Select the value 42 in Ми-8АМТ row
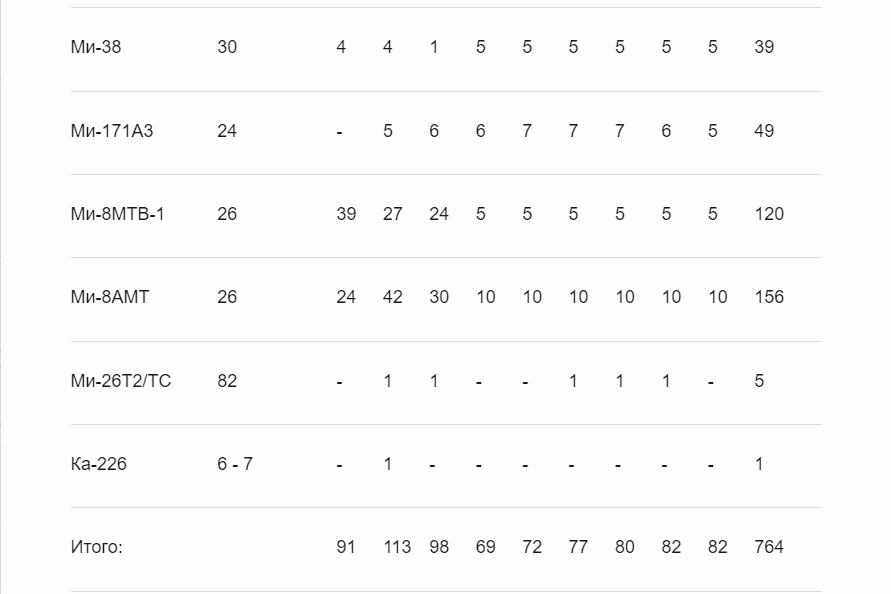The image size is (891, 594). coord(393,297)
